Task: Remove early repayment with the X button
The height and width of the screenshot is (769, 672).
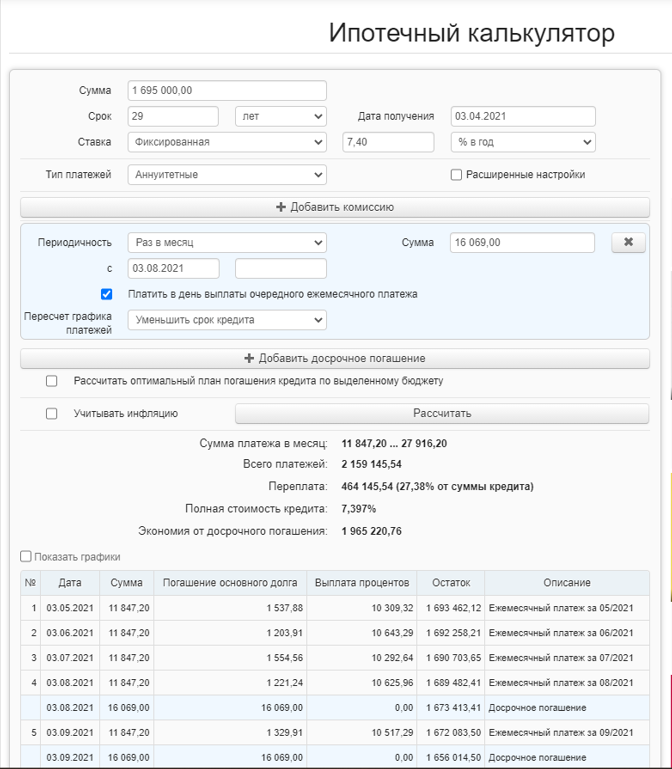Action: [x=628, y=242]
